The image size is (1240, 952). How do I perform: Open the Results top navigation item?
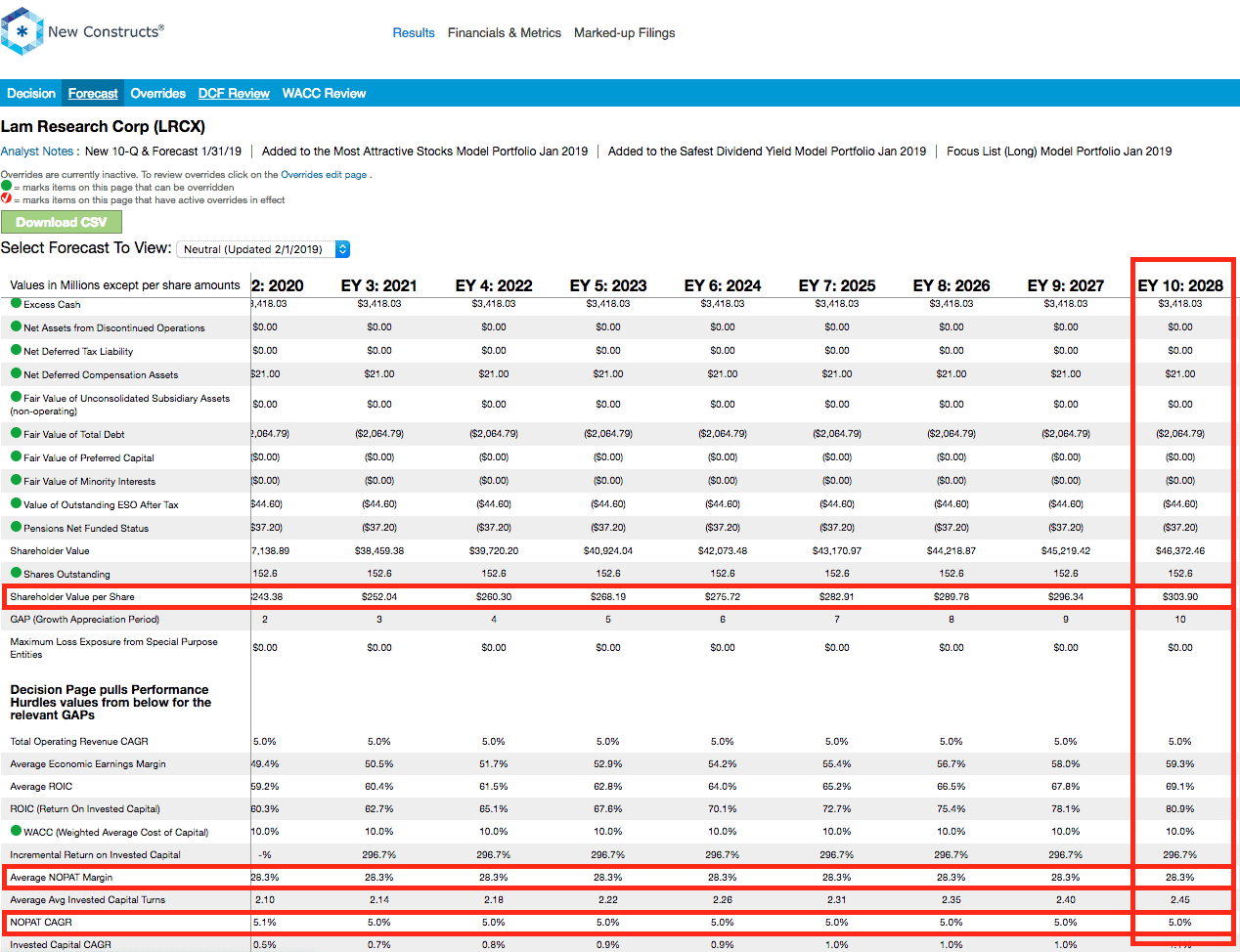pyautogui.click(x=414, y=32)
